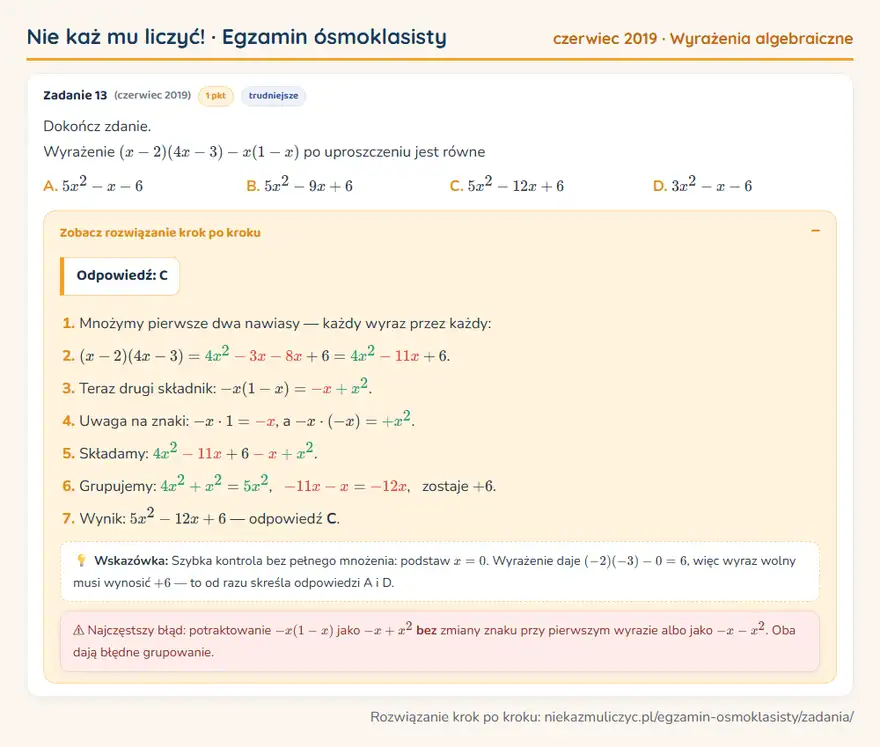Screen dimensions: 880x747
Task: Click 'Najczęstszy błąd' warning text
Action: [434, 640]
